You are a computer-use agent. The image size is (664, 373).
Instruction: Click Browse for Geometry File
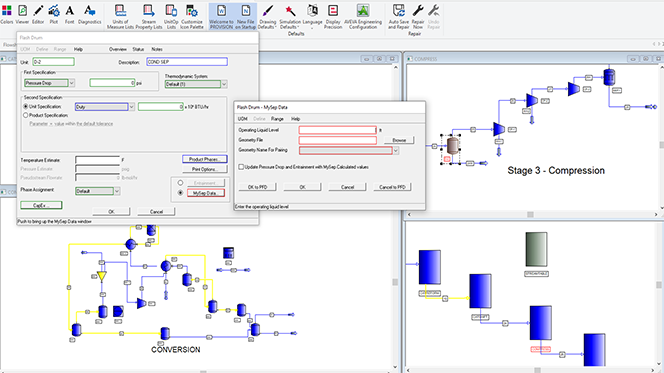[x=399, y=140]
